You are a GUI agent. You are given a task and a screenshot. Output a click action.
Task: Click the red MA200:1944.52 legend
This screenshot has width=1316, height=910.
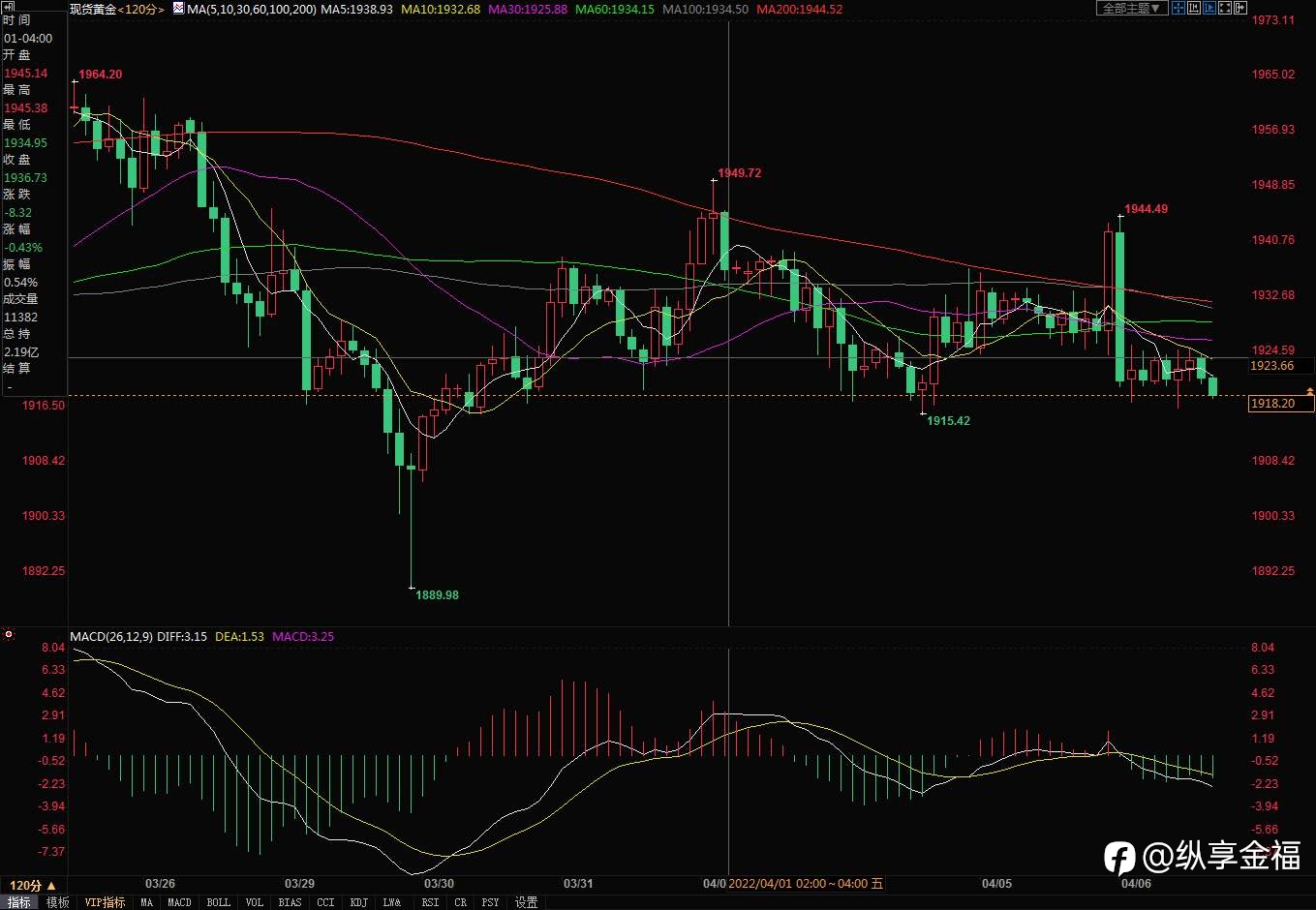click(x=799, y=9)
